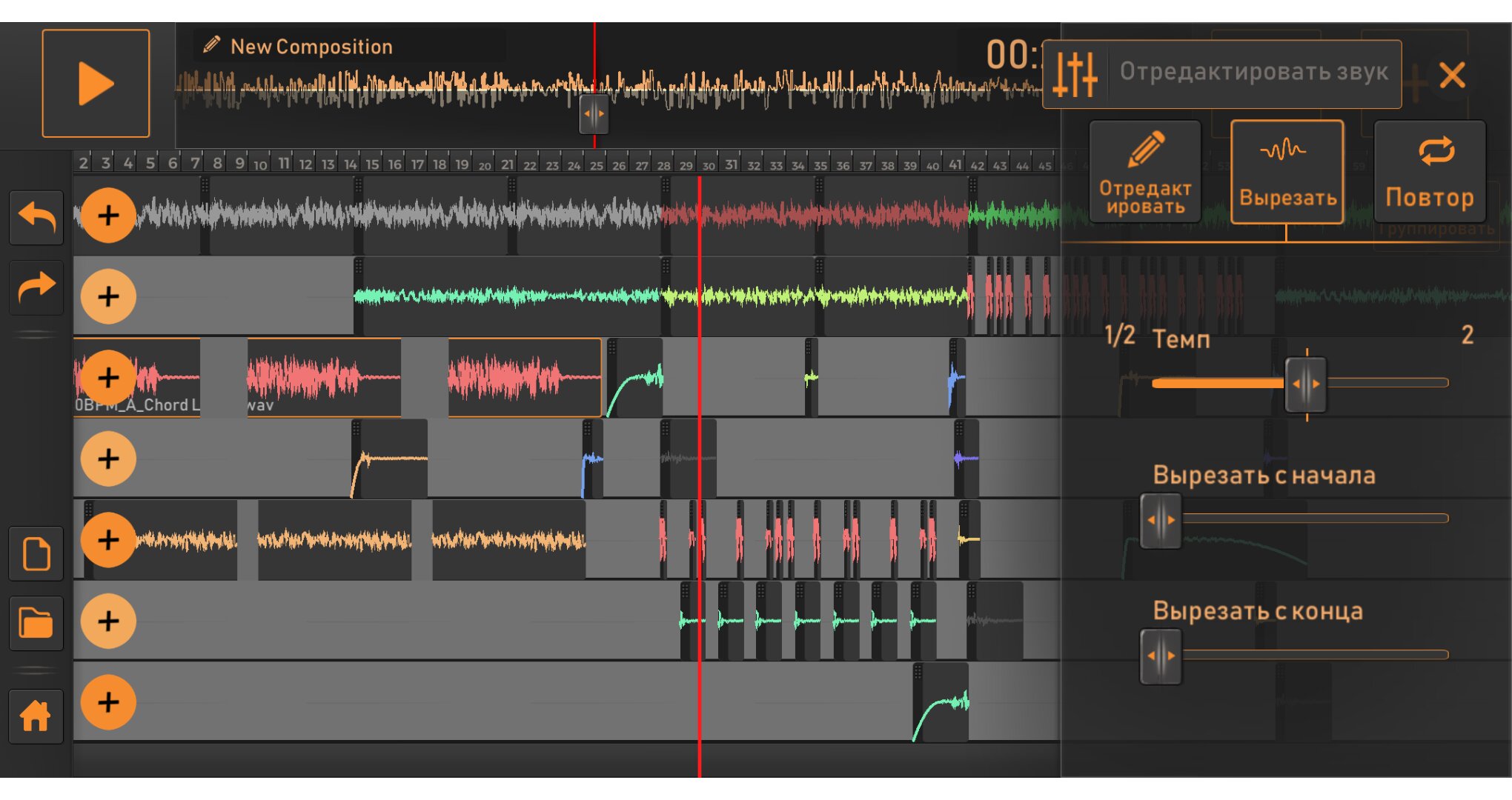Screen dimensions: 1512x800
Task: Click the mixer sliders icon
Action: point(1075,75)
